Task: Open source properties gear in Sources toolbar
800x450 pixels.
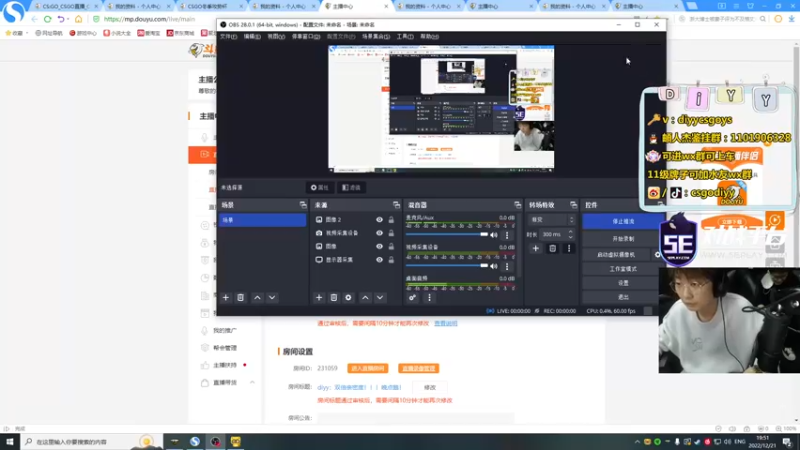Action: tap(348, 297)
